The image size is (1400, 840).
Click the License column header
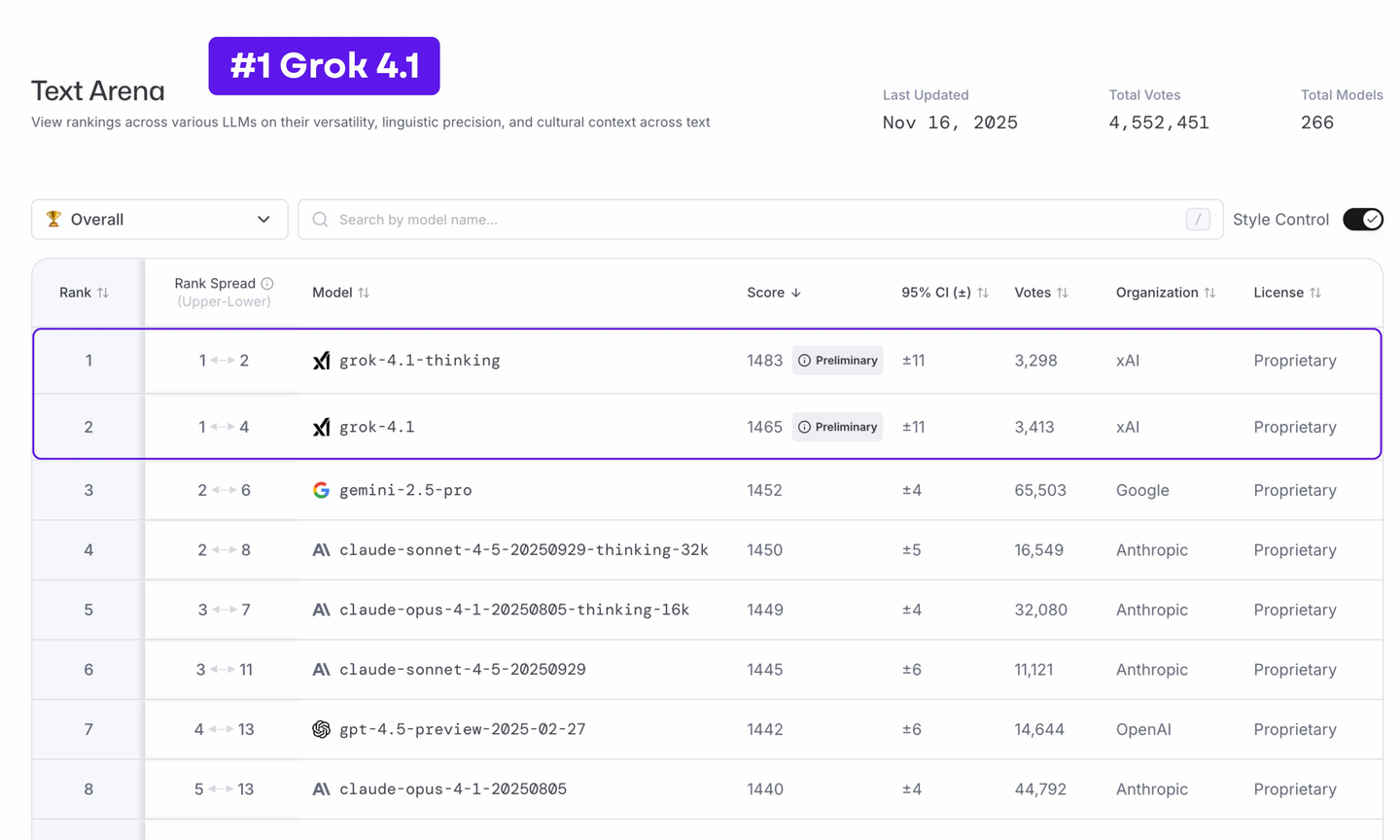tap(1286, 292)
